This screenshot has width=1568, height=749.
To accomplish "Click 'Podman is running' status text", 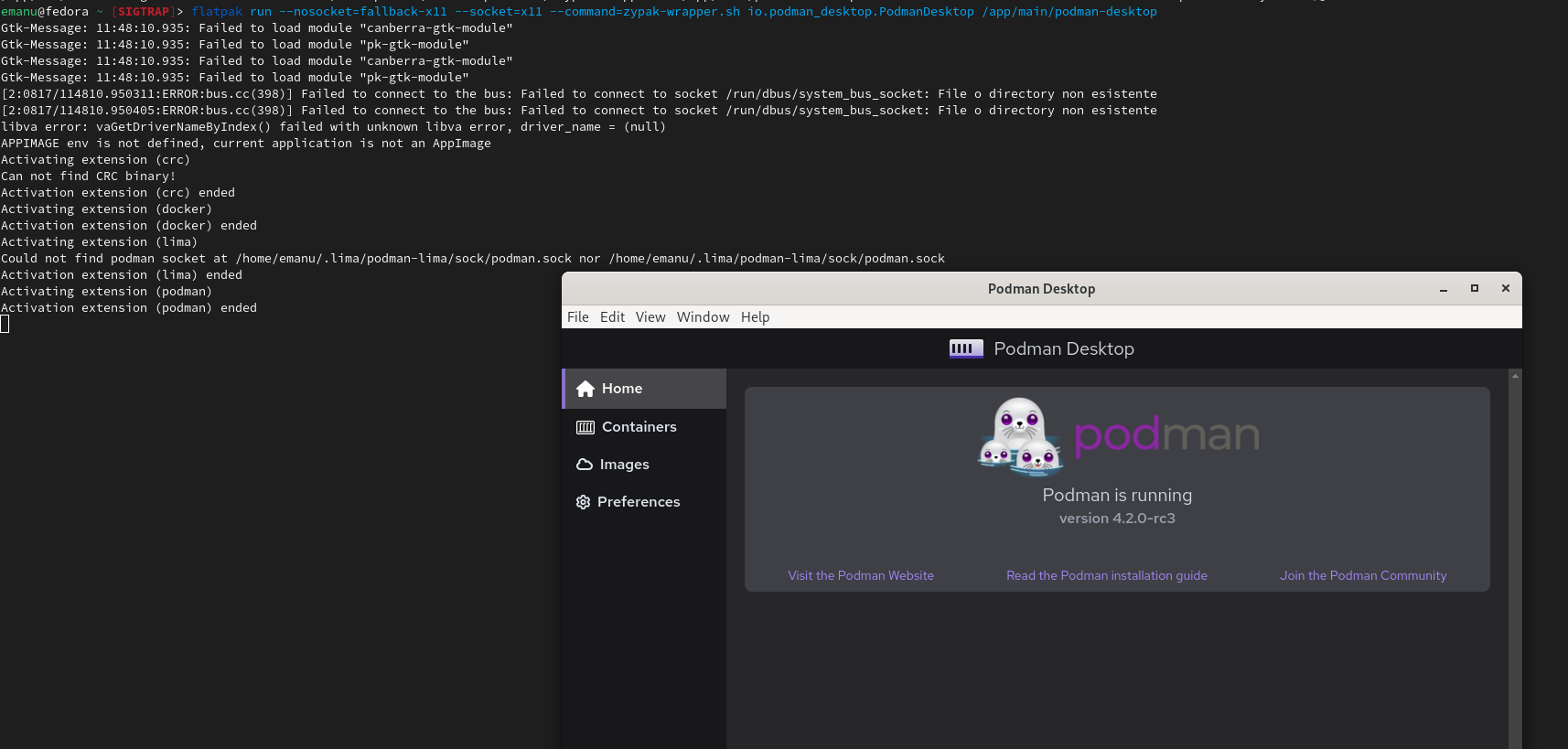I will [x=1117, y=495].
